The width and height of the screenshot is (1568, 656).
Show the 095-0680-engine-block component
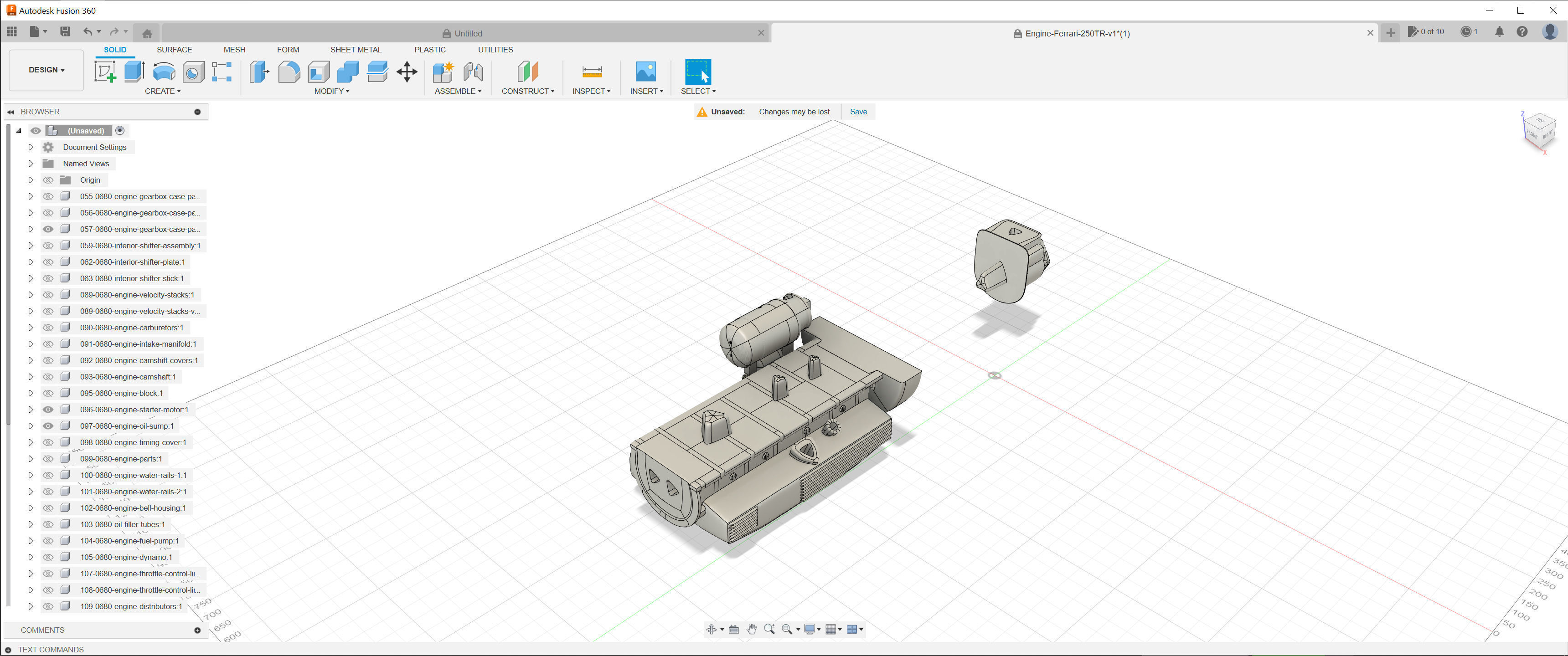(48, 393)
